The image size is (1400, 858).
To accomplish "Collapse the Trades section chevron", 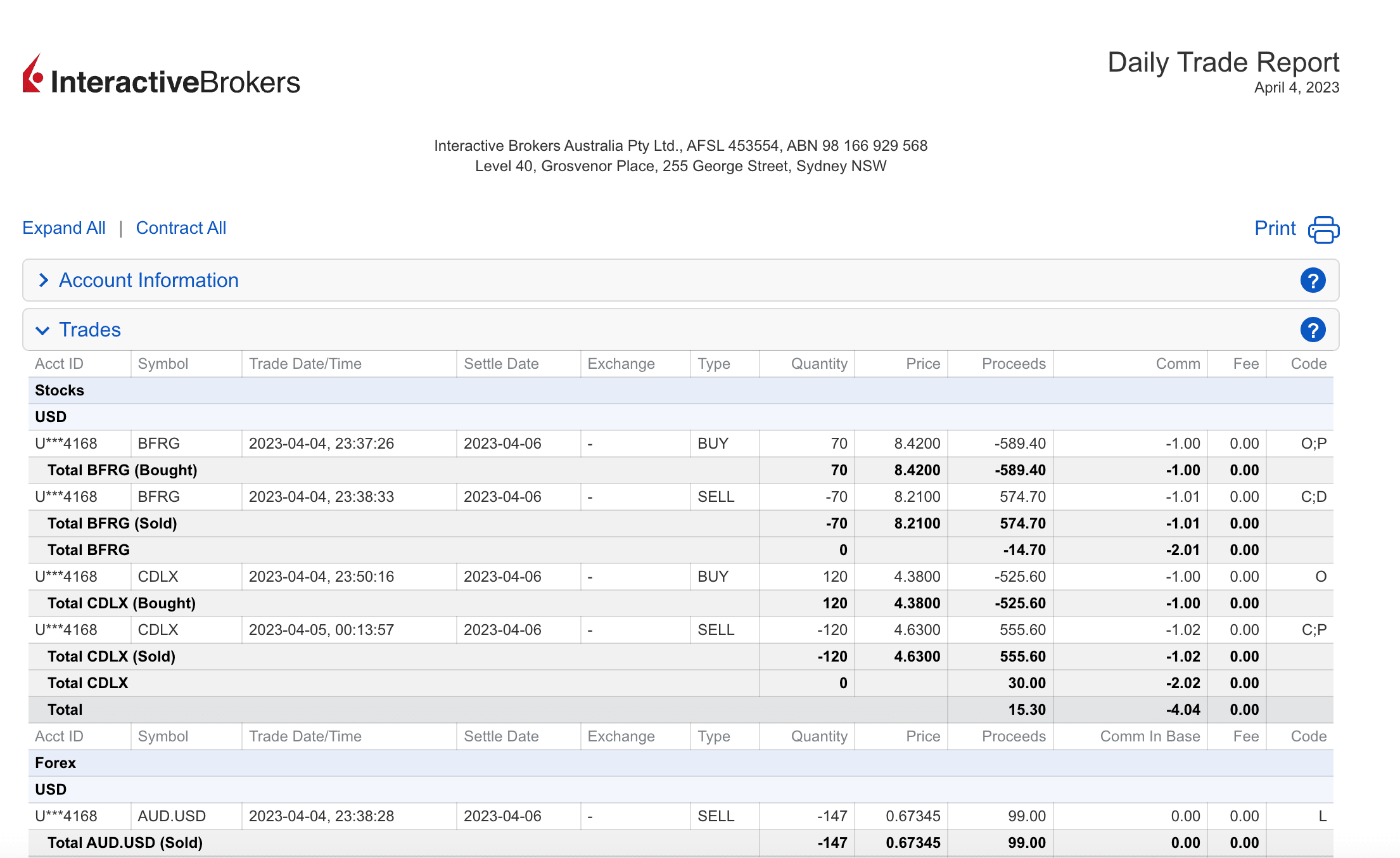I will [x=43, y=330].
